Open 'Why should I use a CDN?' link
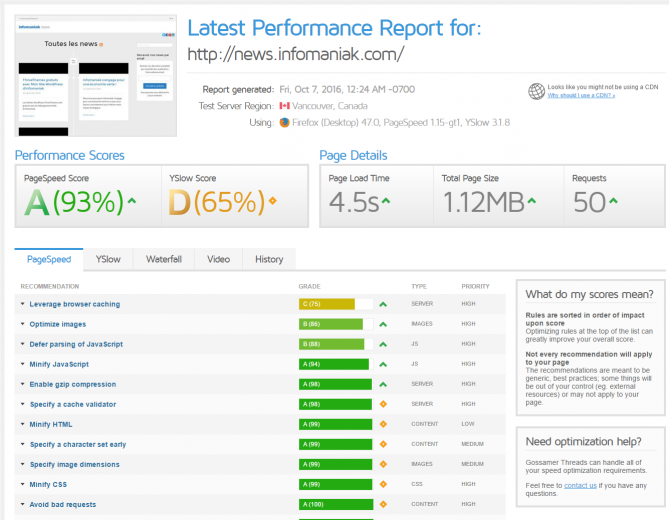This screenshot has height=520, width=669. tap(581, 95)
